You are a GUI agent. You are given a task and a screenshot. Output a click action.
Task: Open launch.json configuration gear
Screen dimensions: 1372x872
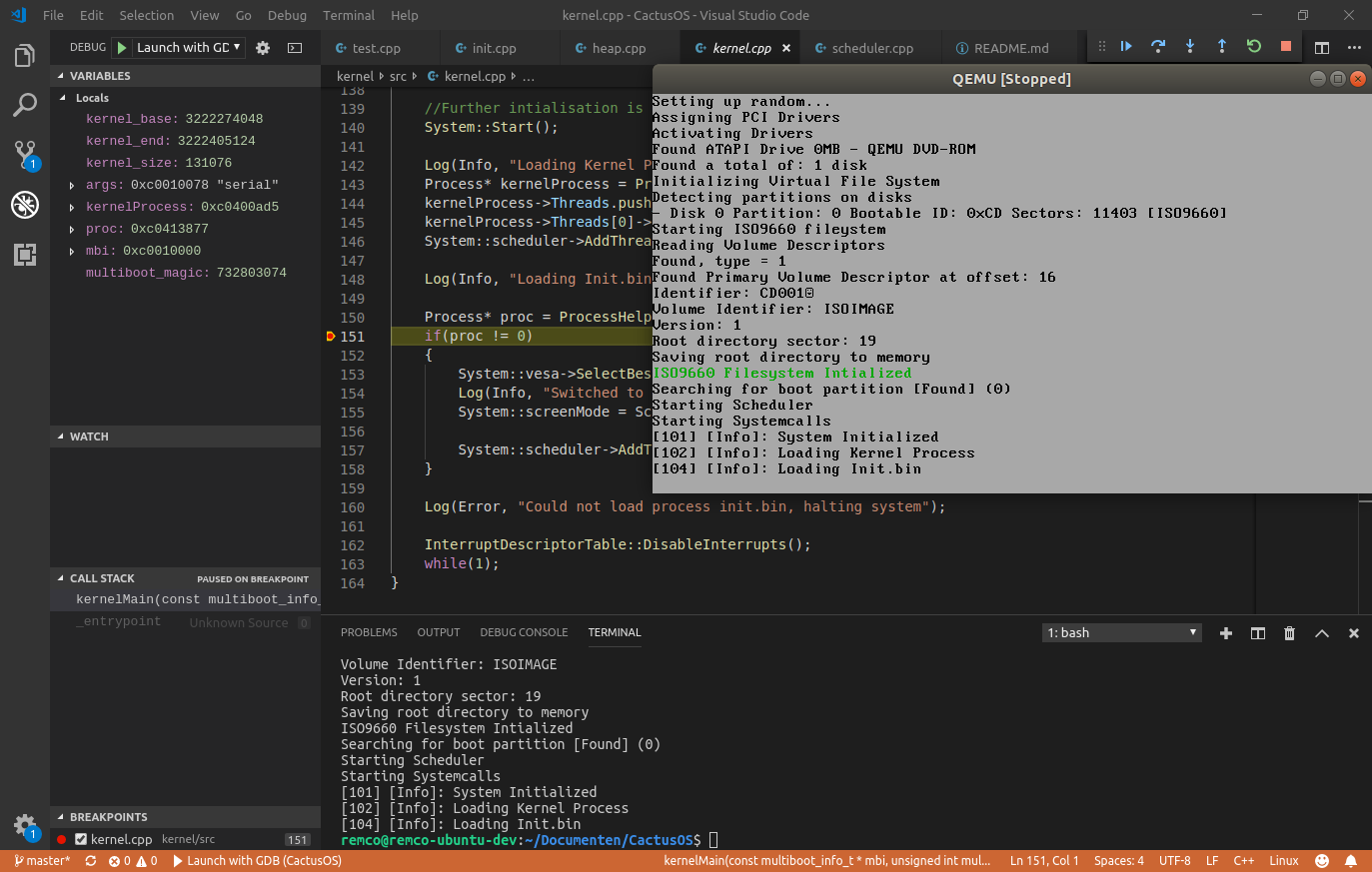(263, 48)
